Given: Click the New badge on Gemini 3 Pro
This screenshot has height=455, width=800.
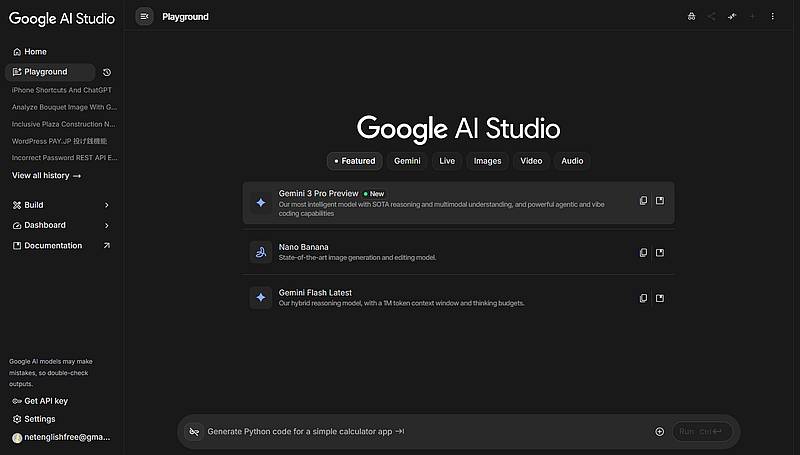Looking at the screenshot, I should click(374, 194).
